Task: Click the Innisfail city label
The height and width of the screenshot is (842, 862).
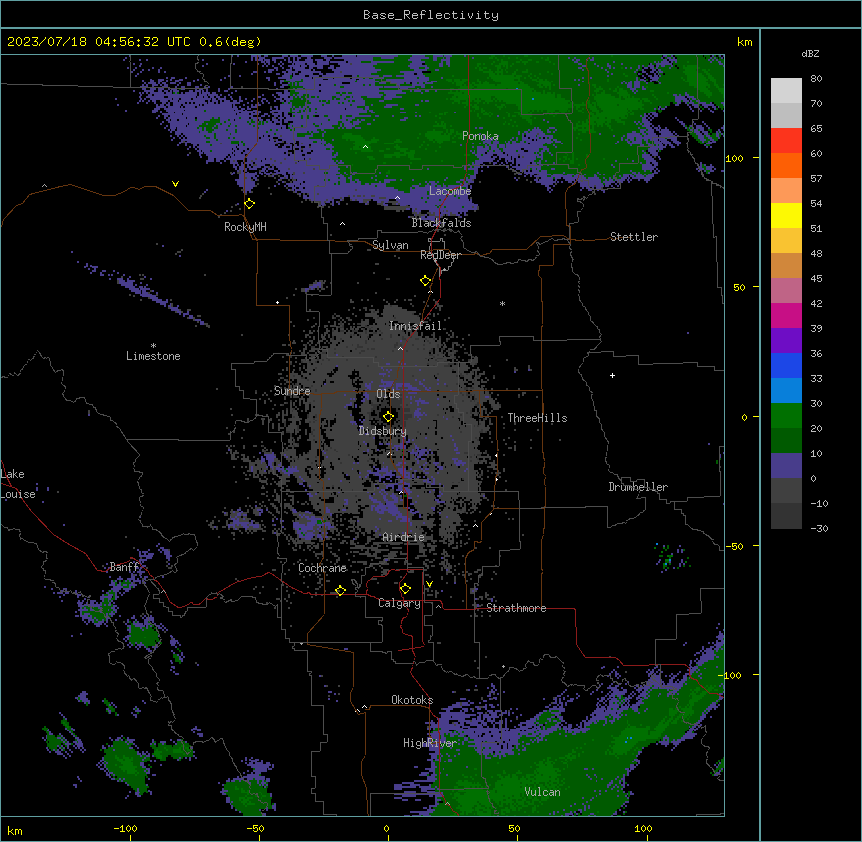Action: (x=415, y=326)
